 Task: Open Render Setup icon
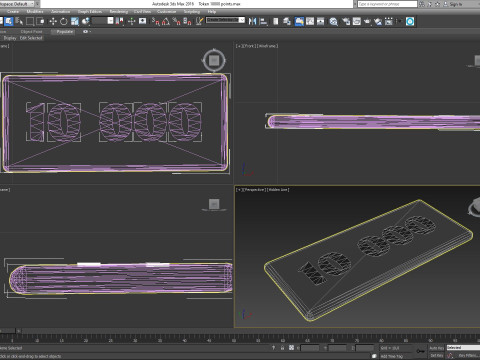coord(346,22)
